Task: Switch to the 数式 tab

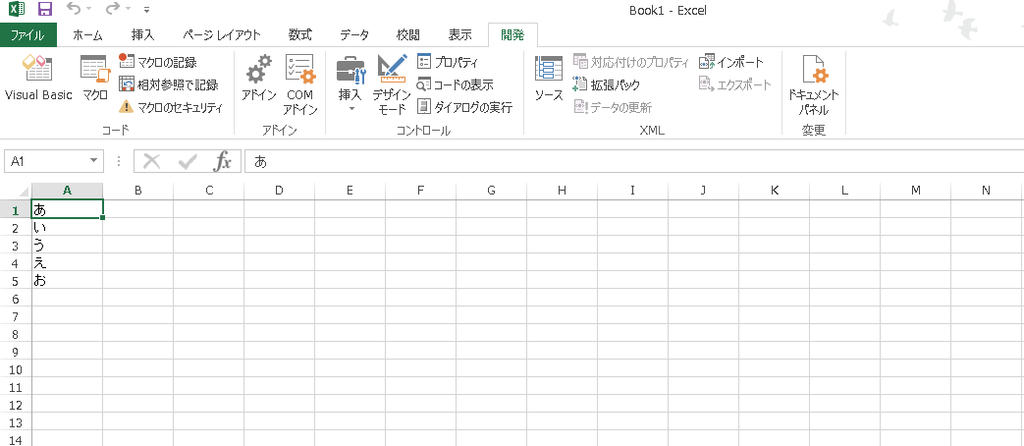Action: (x=300, y=35)
